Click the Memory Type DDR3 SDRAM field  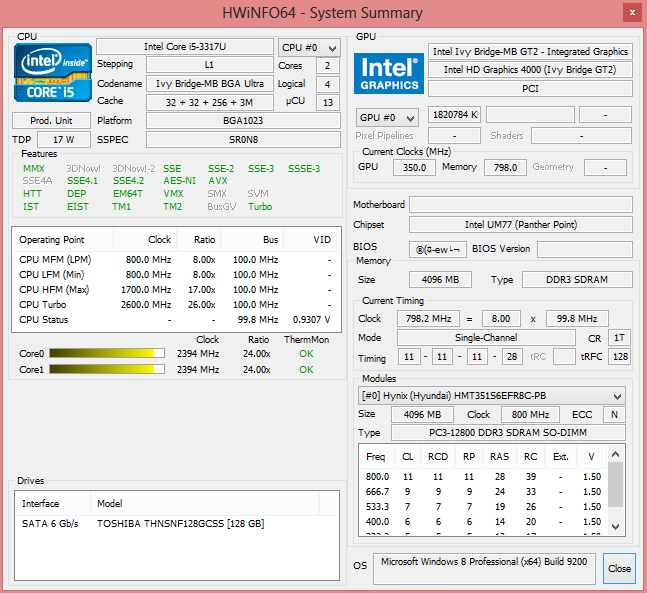coord(577,279)
